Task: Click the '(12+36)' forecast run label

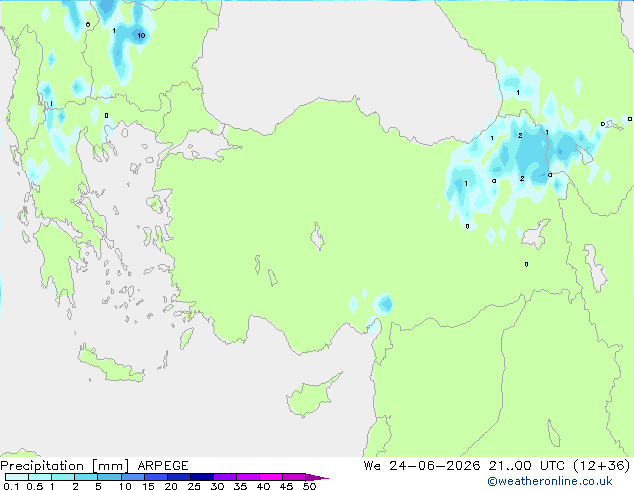Action: coord(602,466)
